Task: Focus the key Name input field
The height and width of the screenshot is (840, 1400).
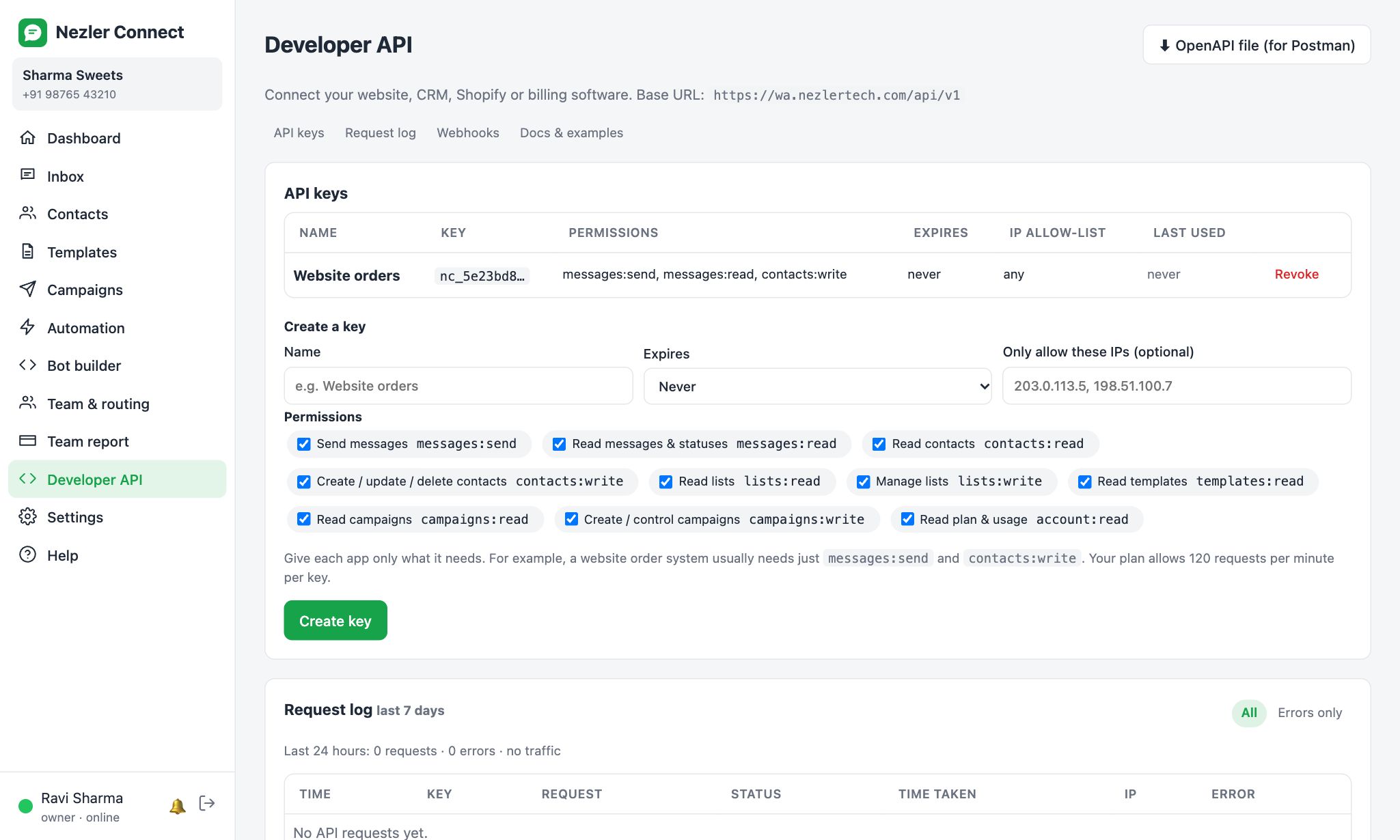Action: [458, 386]
